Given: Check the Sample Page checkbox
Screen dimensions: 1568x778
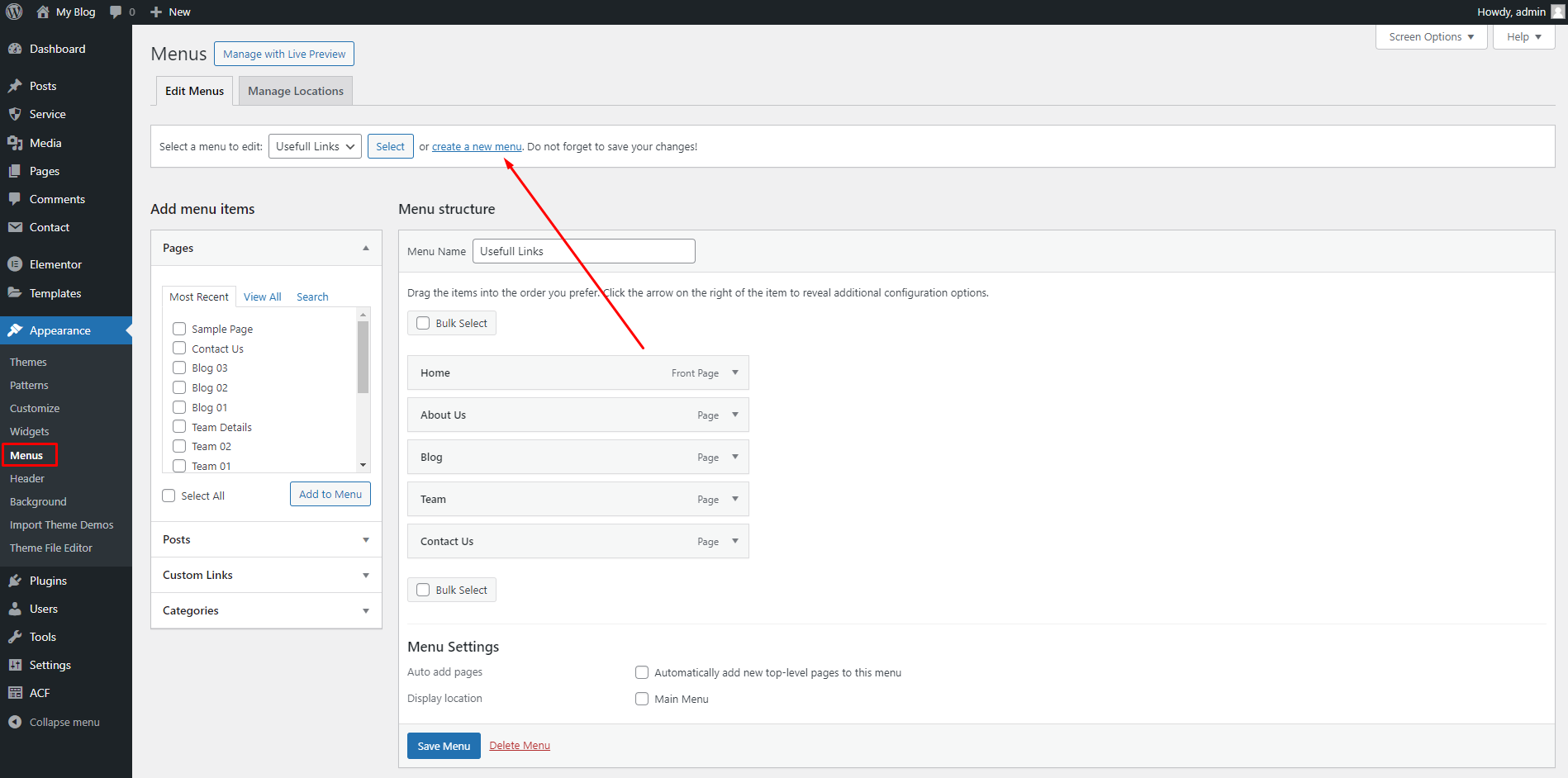Looking at the screenshot, I should click(179, 329).
